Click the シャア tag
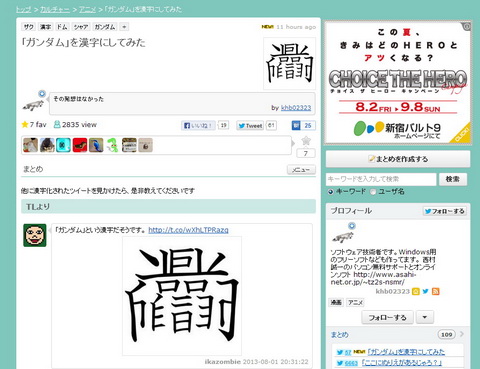 [x=81, y=27]
